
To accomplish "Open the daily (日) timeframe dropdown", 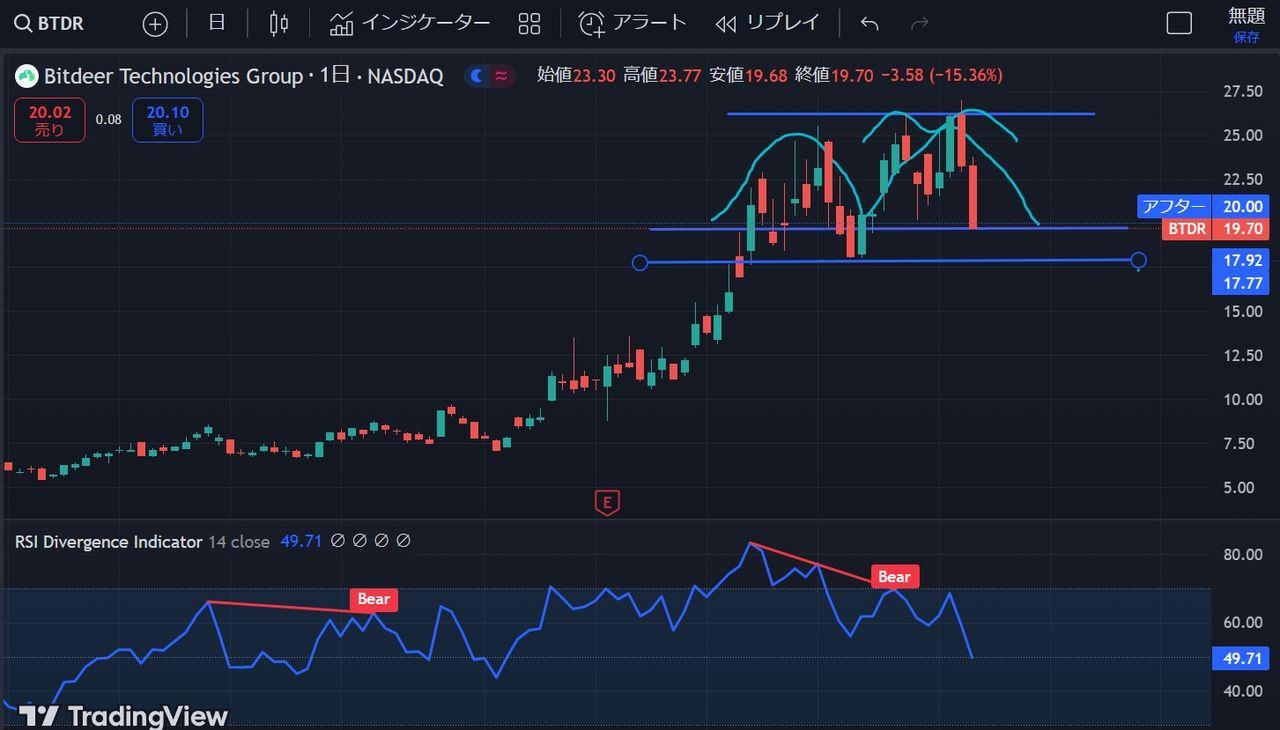I will click(x=217, y=23).
